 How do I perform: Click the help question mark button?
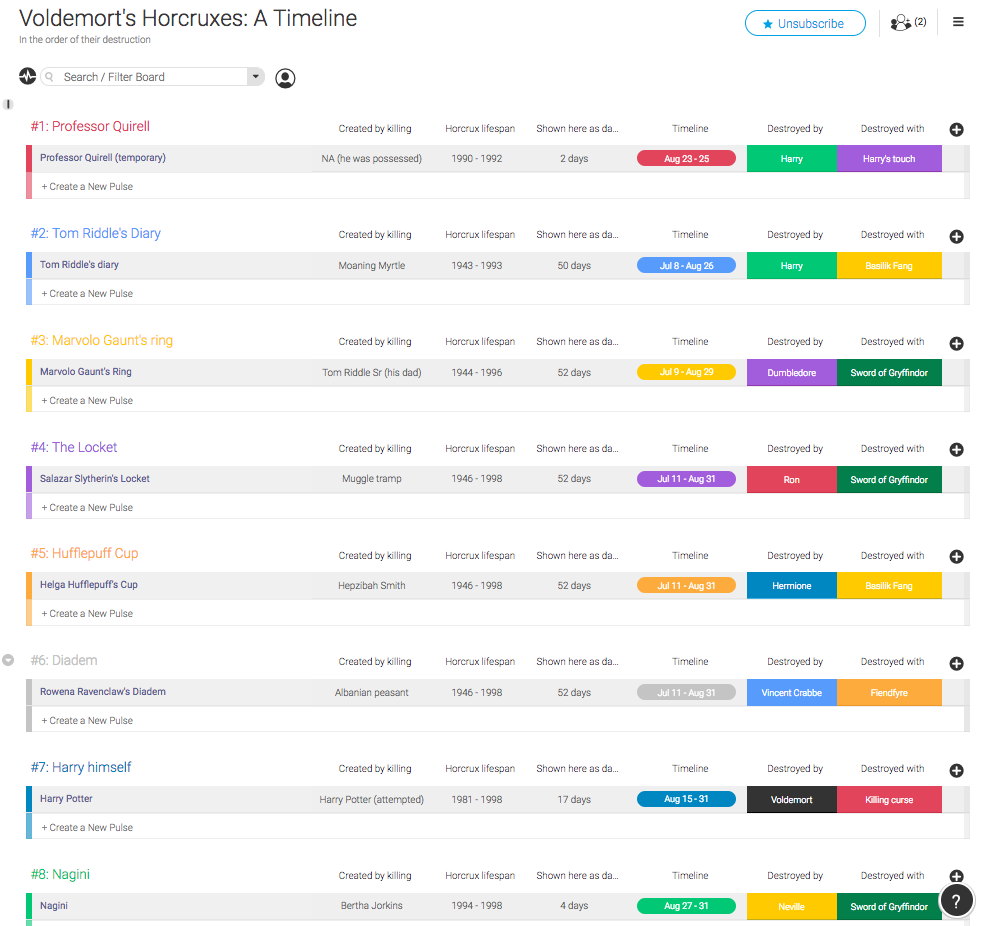pos(956,900)
